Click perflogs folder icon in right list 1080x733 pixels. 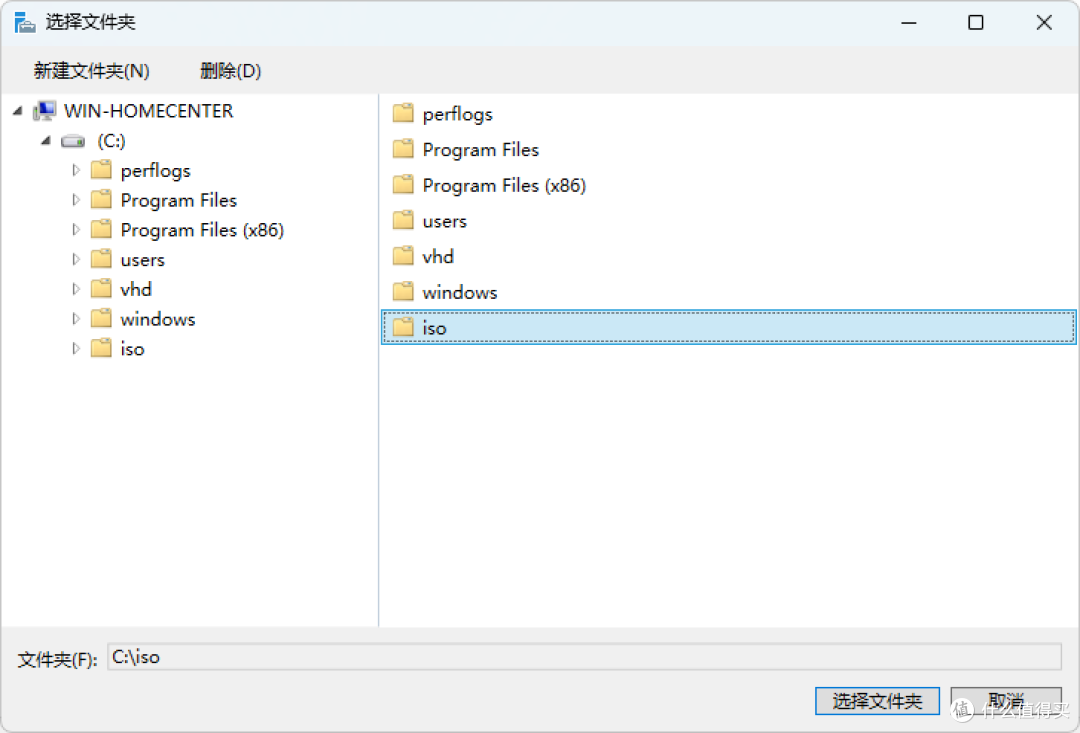tap(403, 113)
